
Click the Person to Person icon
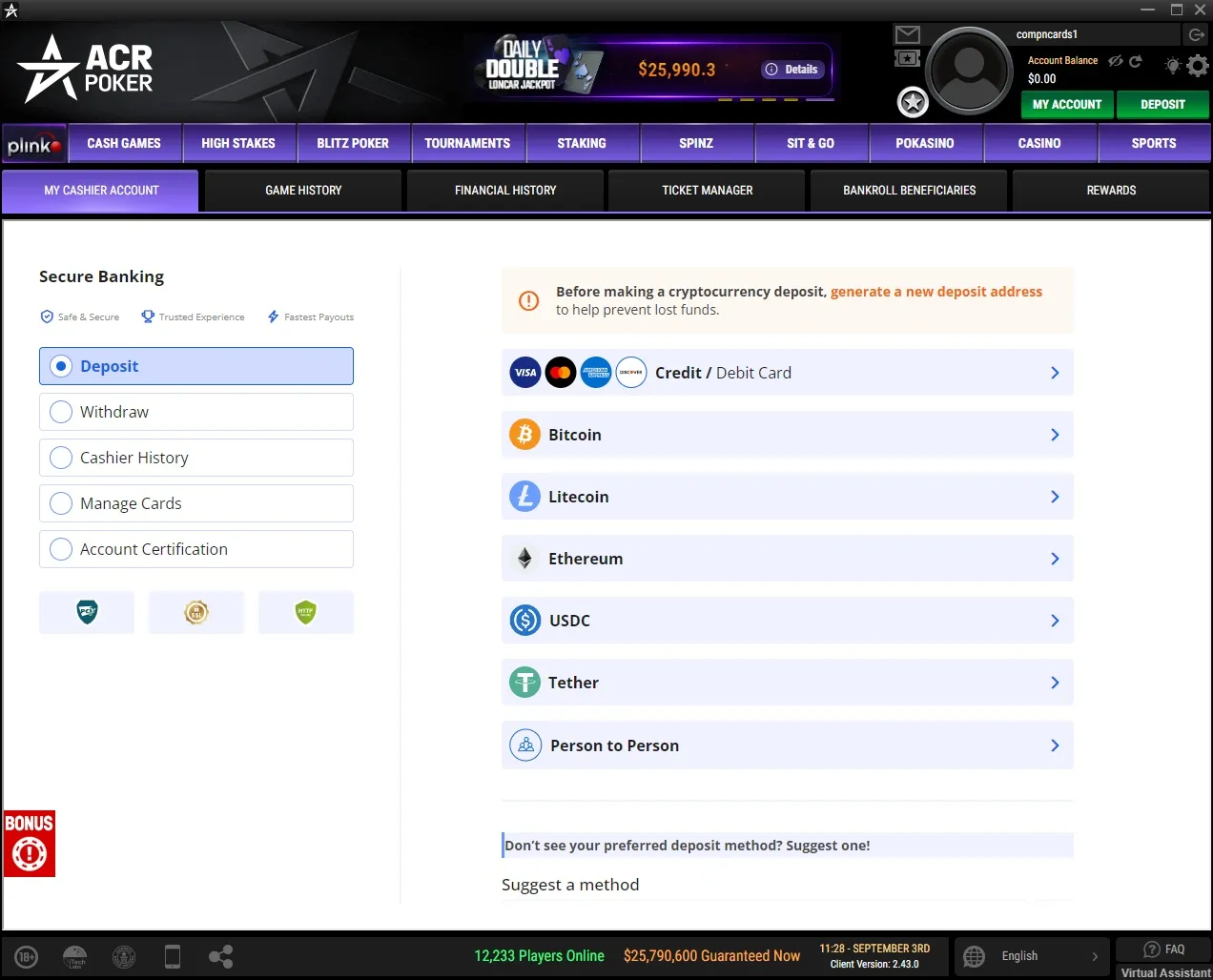tap(525, 745)
